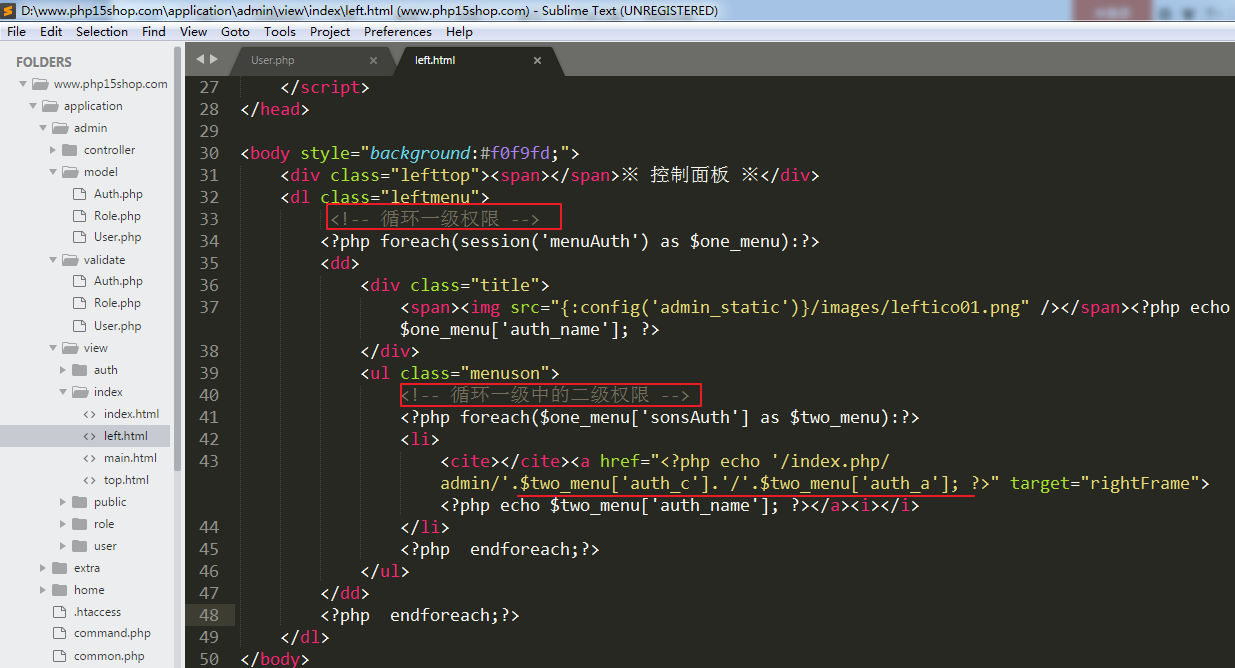Close the User.php tab
Viewport: 1235px width, 668px height.
[373, 60]
